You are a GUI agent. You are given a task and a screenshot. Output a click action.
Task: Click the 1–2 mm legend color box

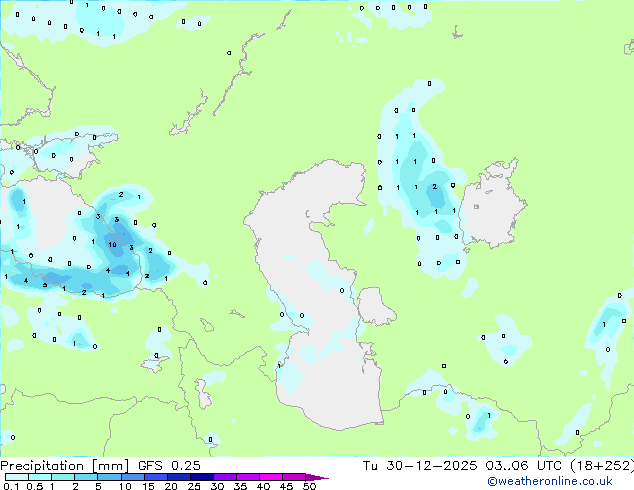pyautogui.click(x=63, y=477)
